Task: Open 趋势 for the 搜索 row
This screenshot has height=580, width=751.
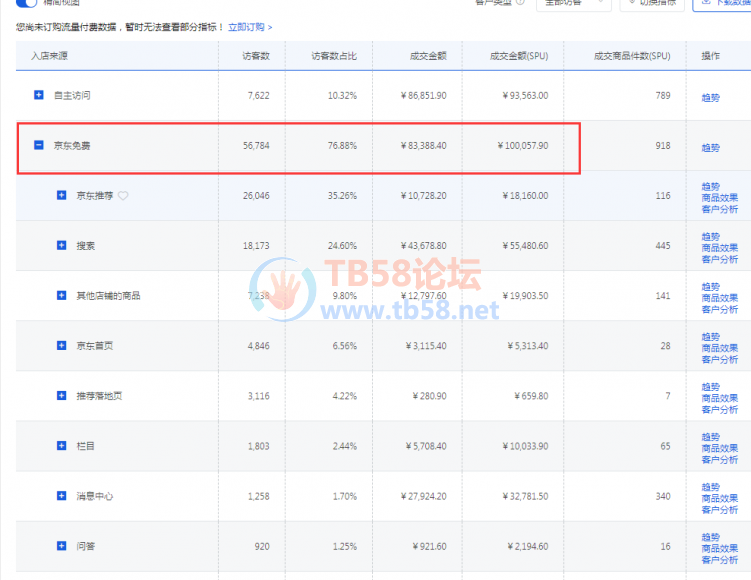Action: [x=710, y=237]
